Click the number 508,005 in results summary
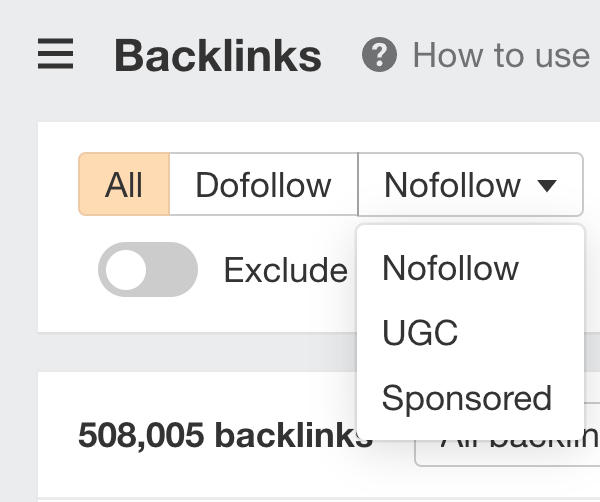Image resolution: width=600 pixels, height=502 pixels. point(140,436)
